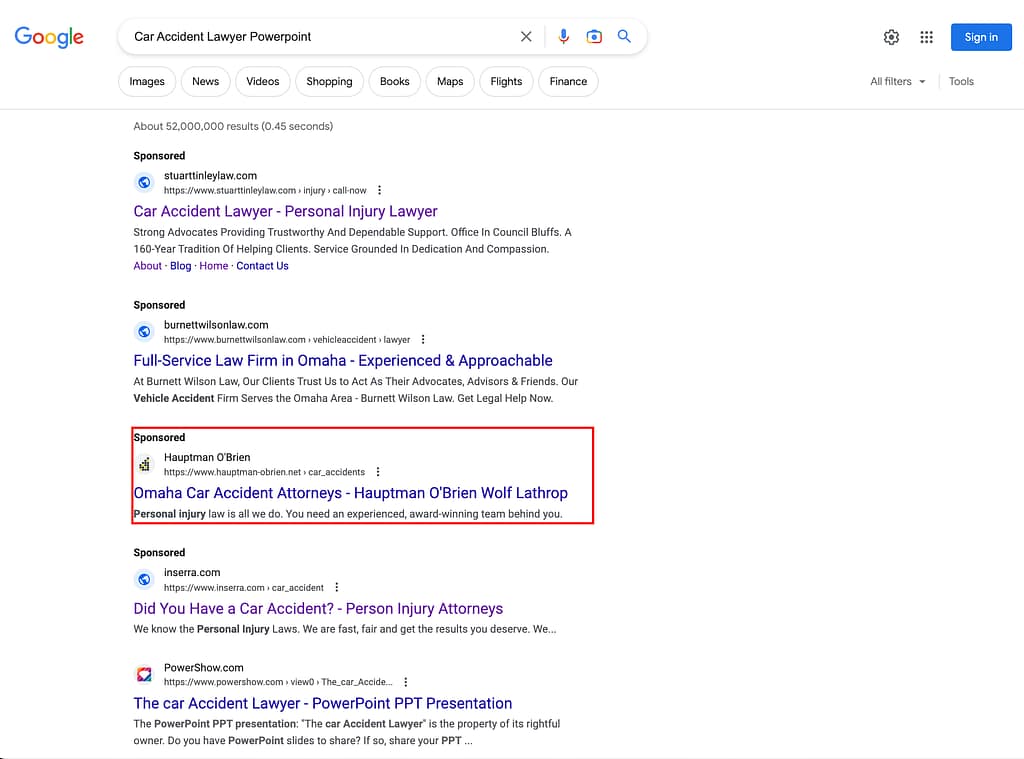Open the Contact Us sitelink
This screenshot has width=1024, height=759.
263,266
